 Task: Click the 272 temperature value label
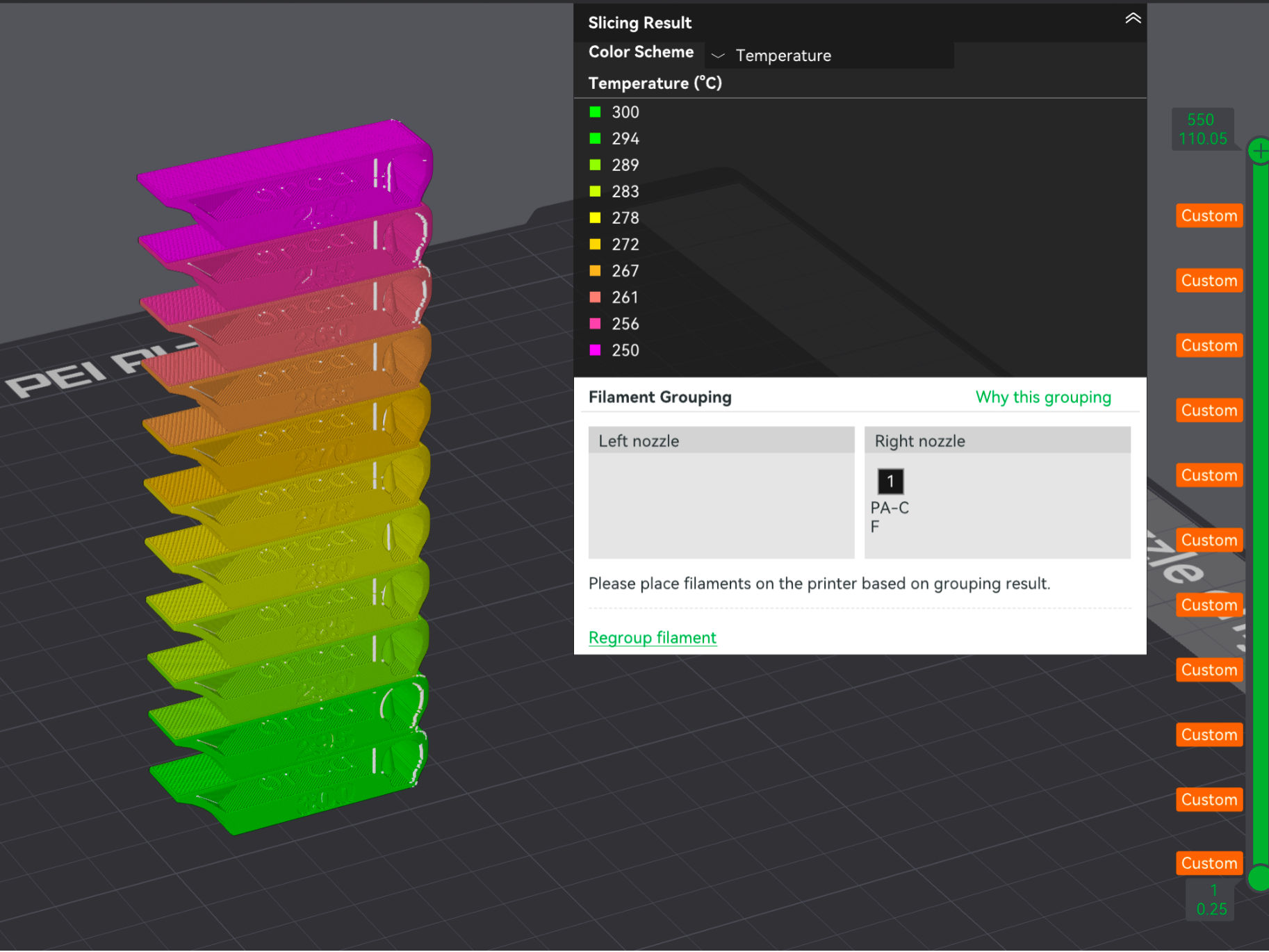(x=625, y=244)
